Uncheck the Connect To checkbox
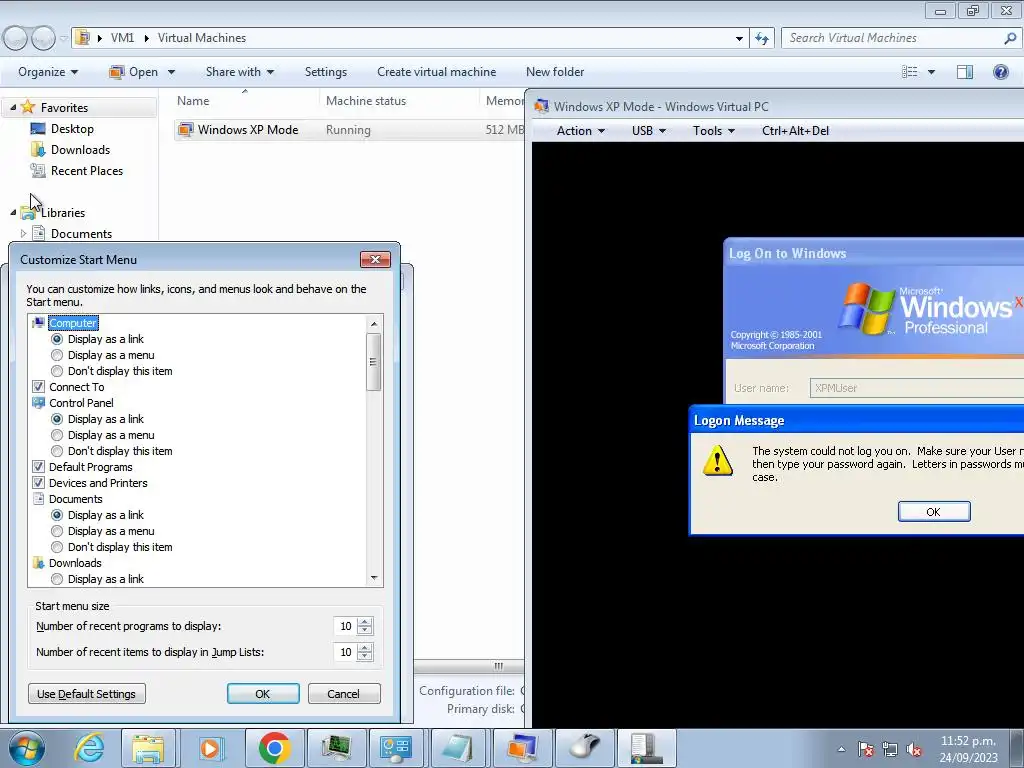 click(x=39, y=387)
